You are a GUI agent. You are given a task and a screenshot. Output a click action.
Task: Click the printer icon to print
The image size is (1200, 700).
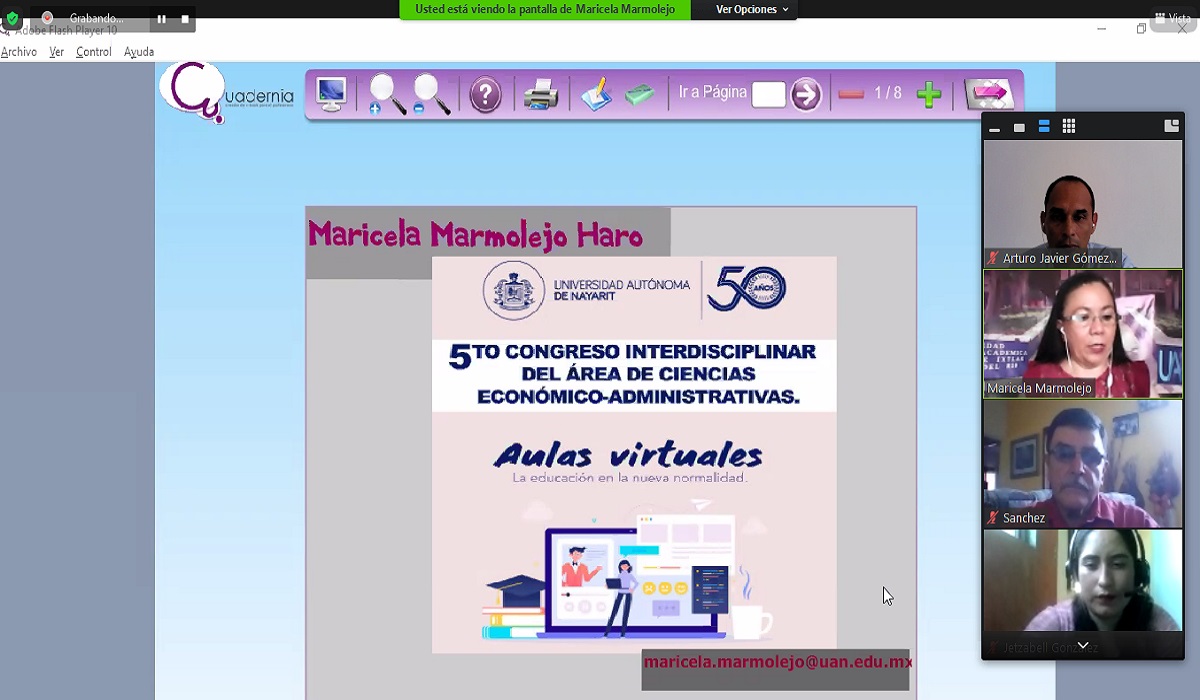click(x=541, y=95)
